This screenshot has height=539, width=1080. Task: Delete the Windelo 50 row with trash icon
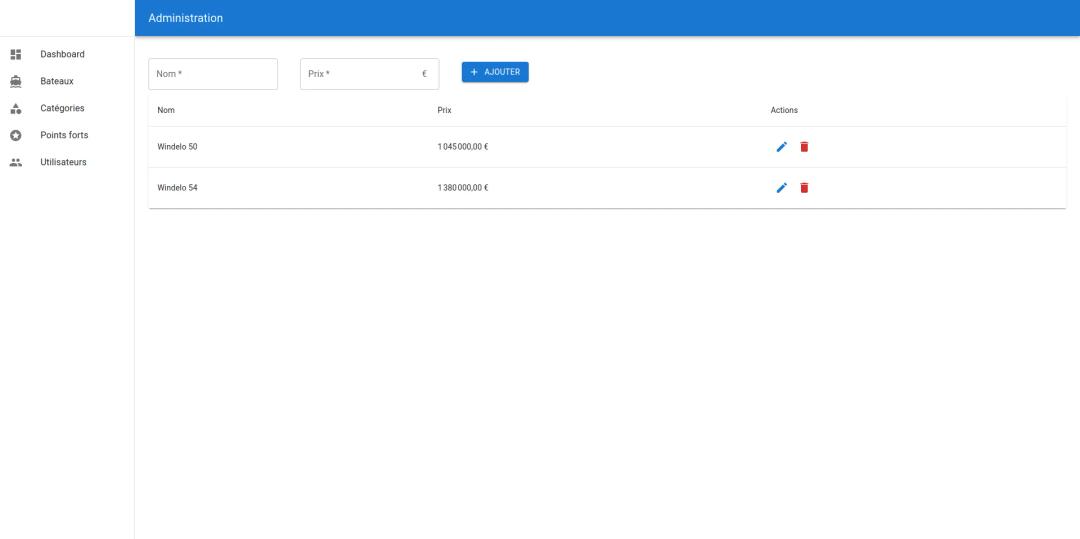click(804, 147)
